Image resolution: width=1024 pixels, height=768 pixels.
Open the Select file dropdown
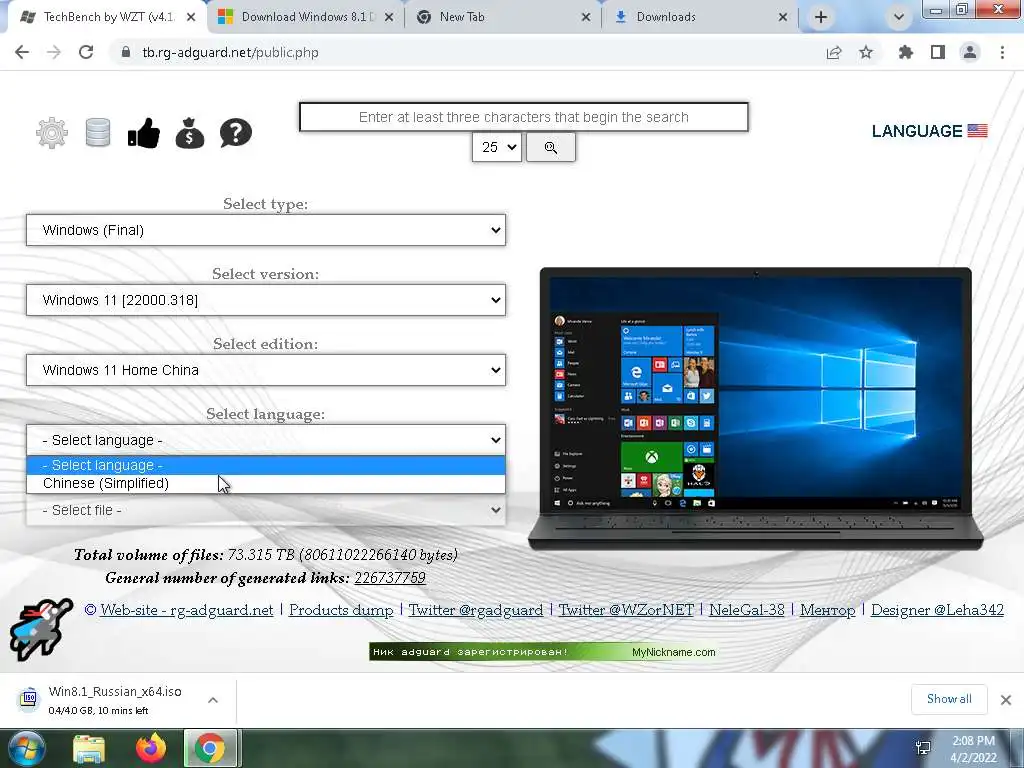(x=266, y=510)
